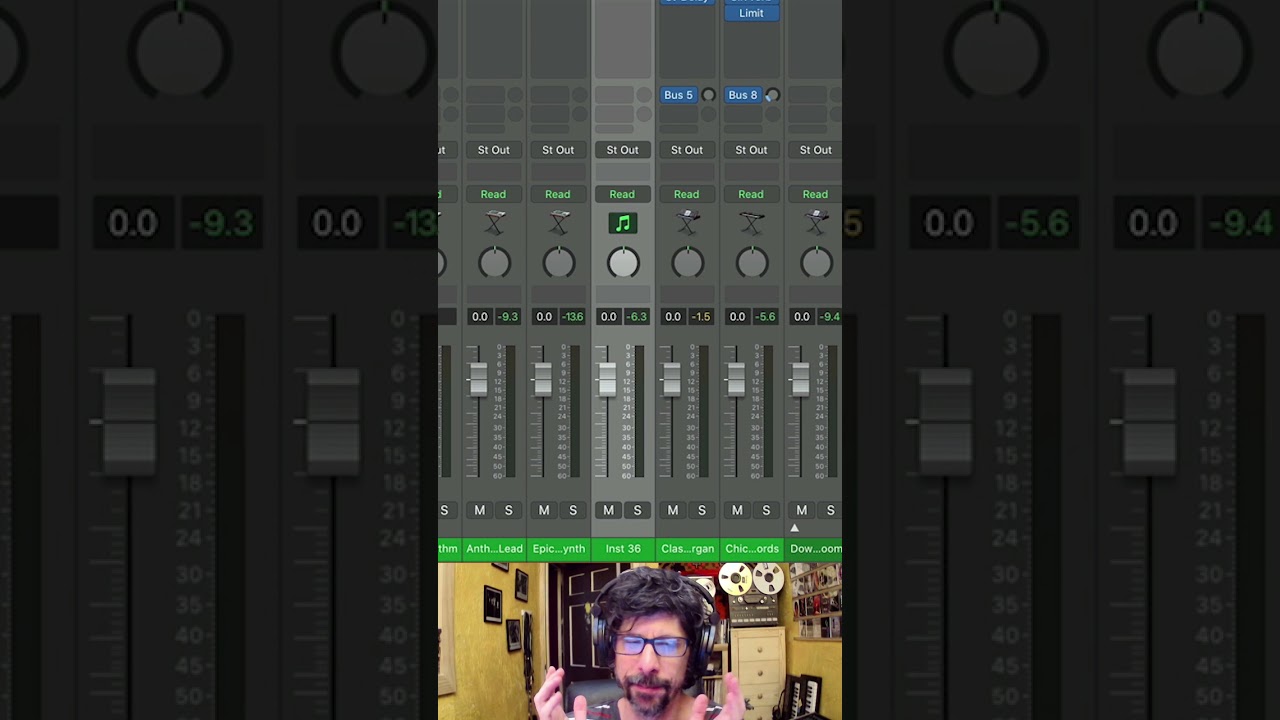The height and width of the screenshot is (720, 1280).
Task: Mute the Chic...ords channel
Action: tap(737, 510)
